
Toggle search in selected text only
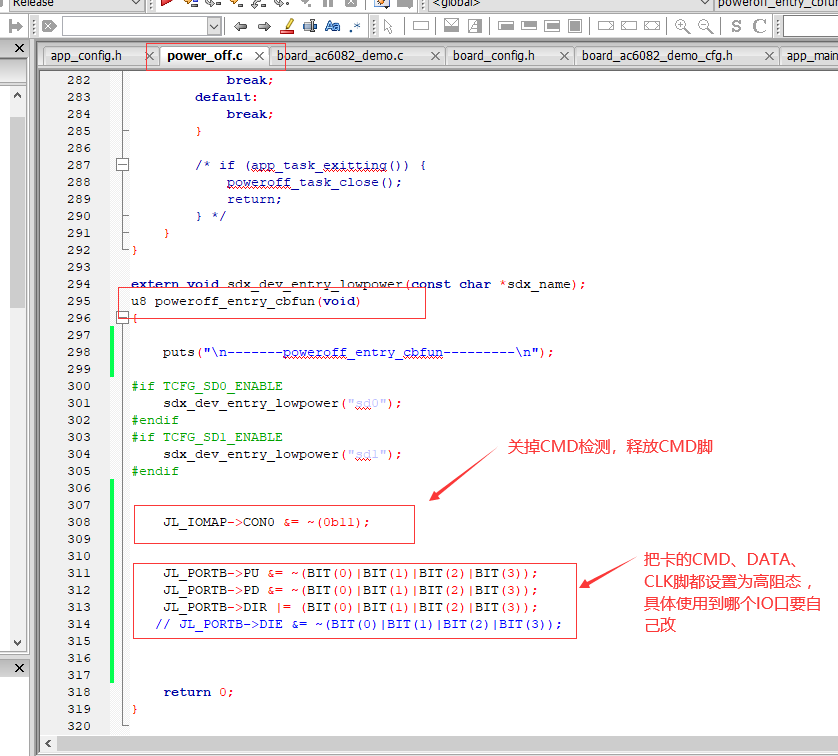click(x=310, y=26)
